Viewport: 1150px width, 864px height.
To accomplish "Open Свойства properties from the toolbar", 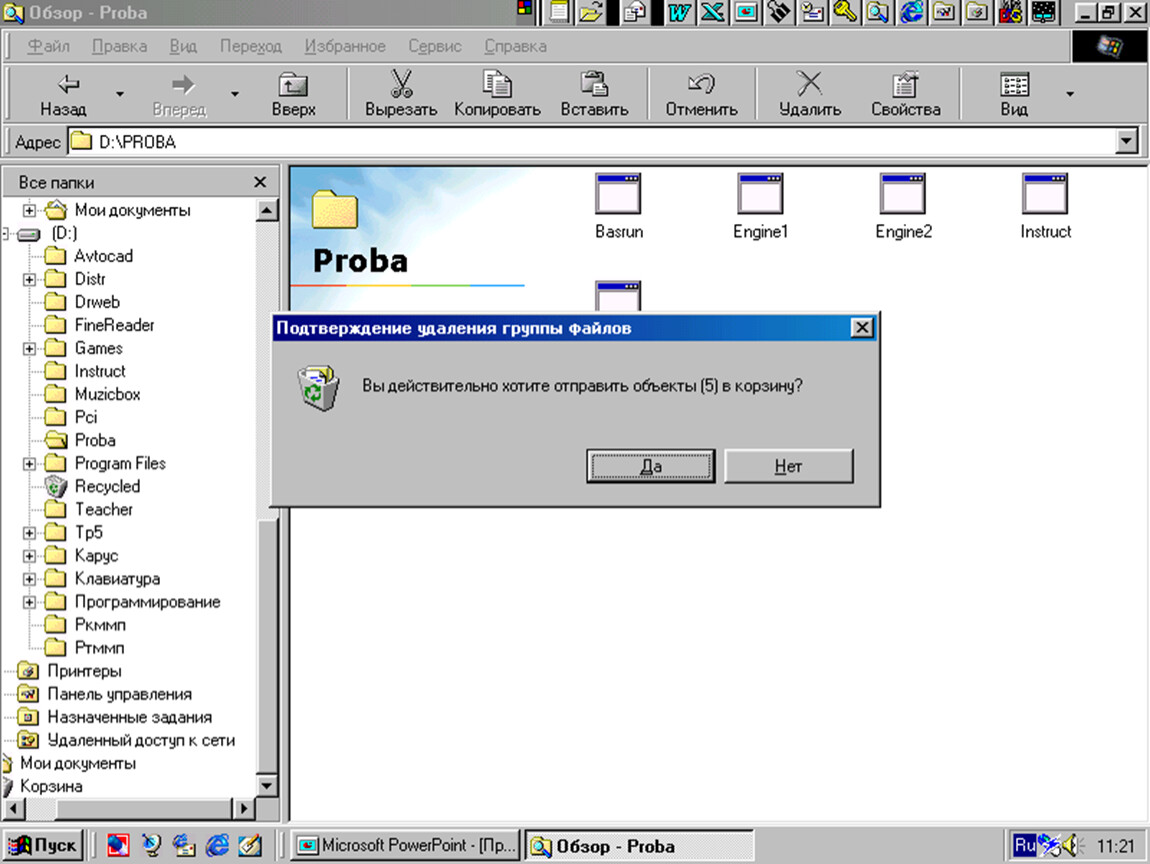I will pyautogui.click(x=906, y=95).
